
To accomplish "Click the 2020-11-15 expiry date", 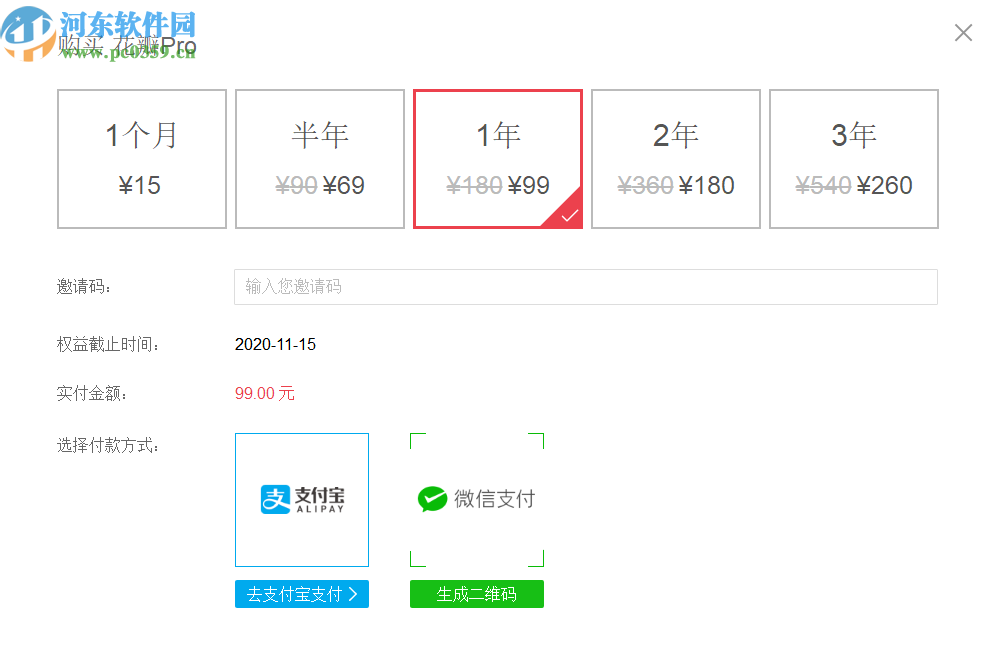I will [x=275, y=344].
